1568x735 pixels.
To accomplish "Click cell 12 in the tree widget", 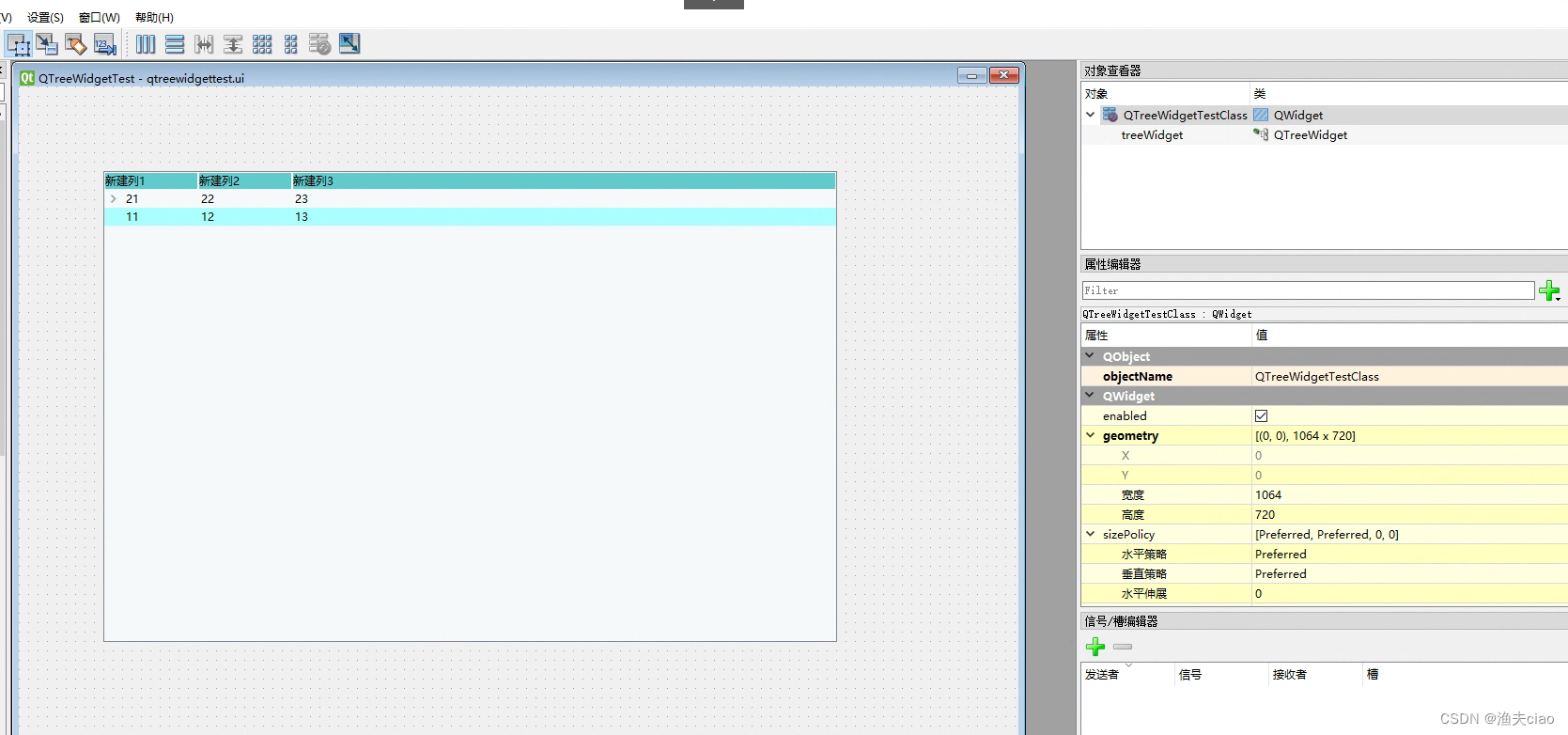I will 208,216.
